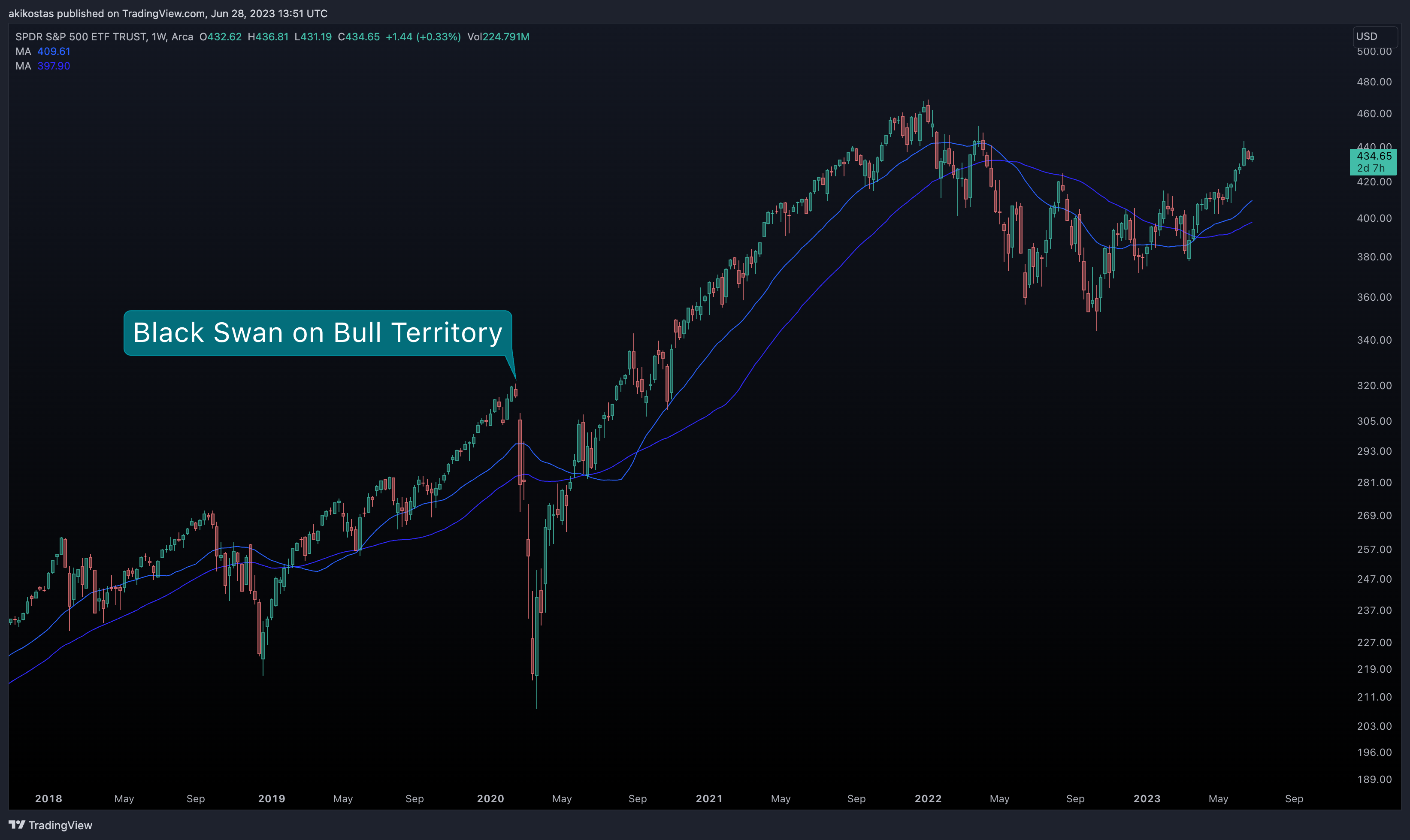Click the 'Black Swan on Bull Territory' callout
Image resolution: width=1410 pixels, height=840 pixels.
pyautogui.click(x=318, y=333)
